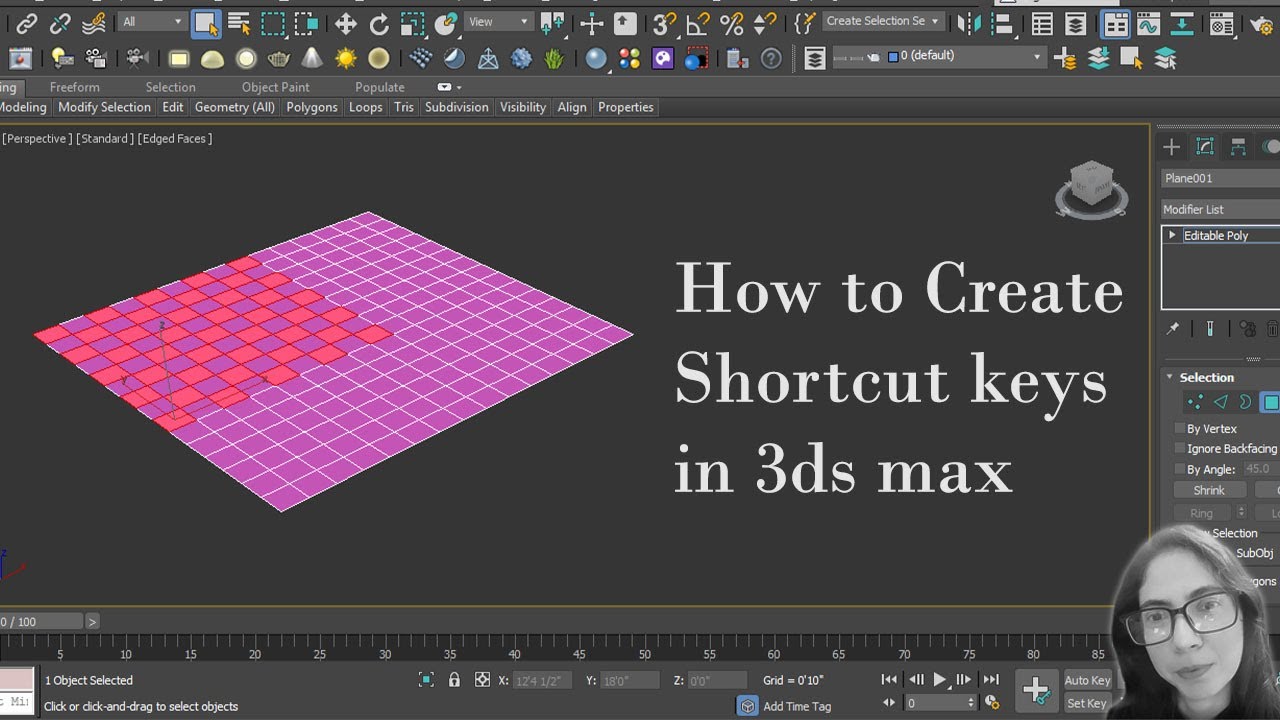Image resolution: width=1280 pixels, height=720 pixels.
Task: Click the Bind to Space Warp icon
Action: pyautogui.click(x=94, y=23)
